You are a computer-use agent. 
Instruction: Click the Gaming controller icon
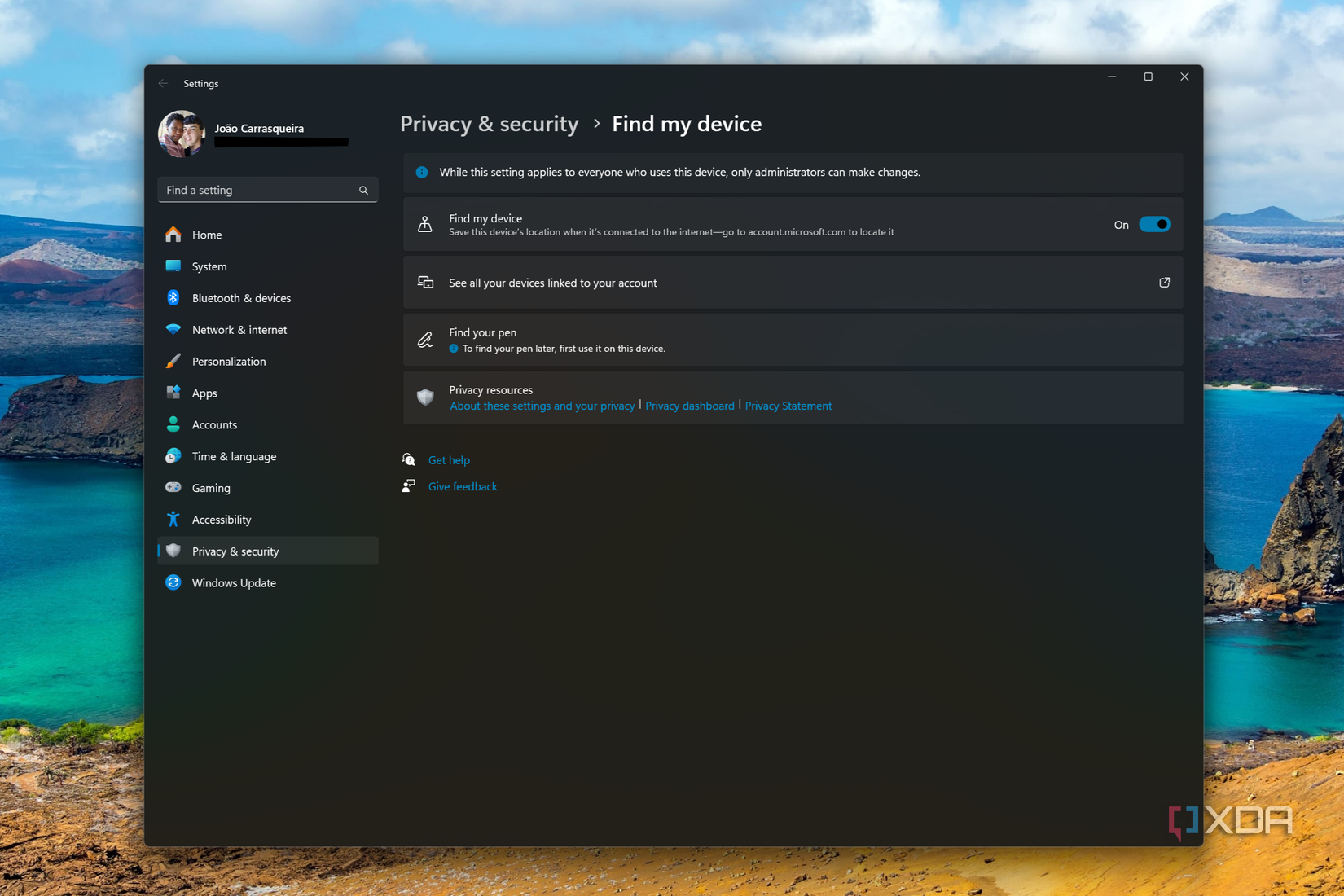point(173,487)
